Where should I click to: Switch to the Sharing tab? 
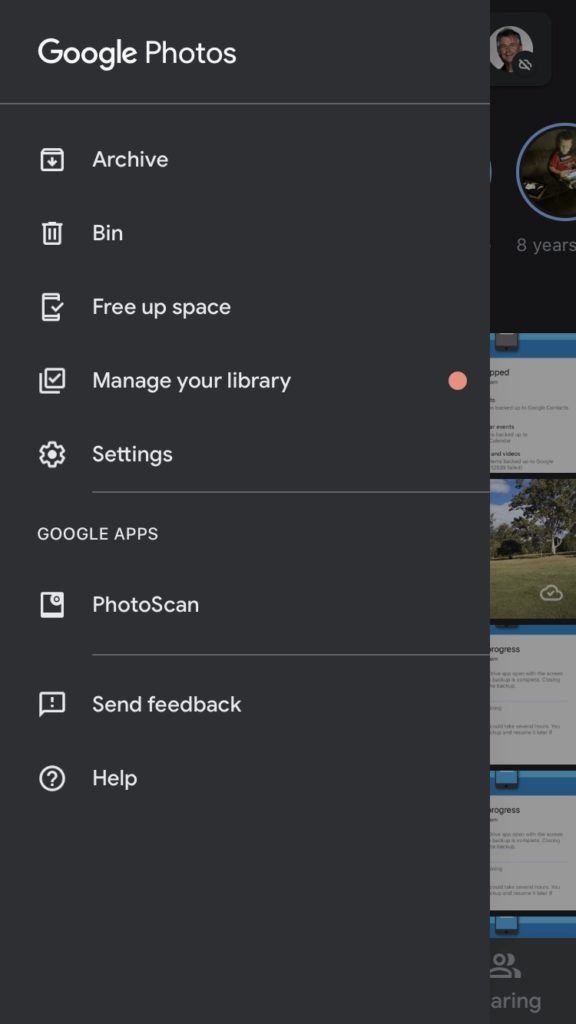516,981
